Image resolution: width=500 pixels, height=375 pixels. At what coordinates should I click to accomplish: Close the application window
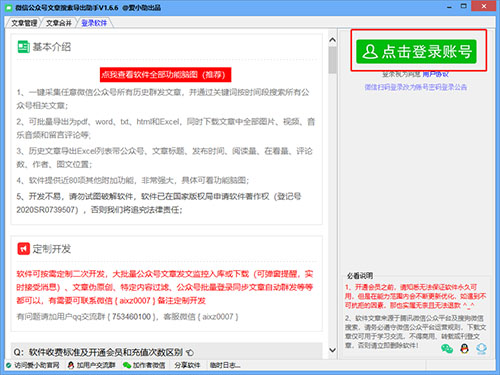[484, 6]
